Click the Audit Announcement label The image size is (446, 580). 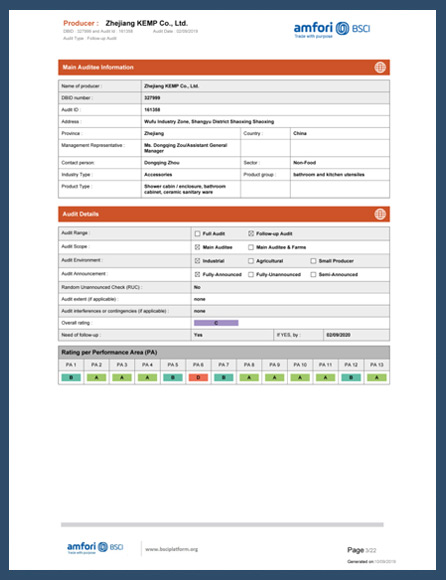(84, 274)
